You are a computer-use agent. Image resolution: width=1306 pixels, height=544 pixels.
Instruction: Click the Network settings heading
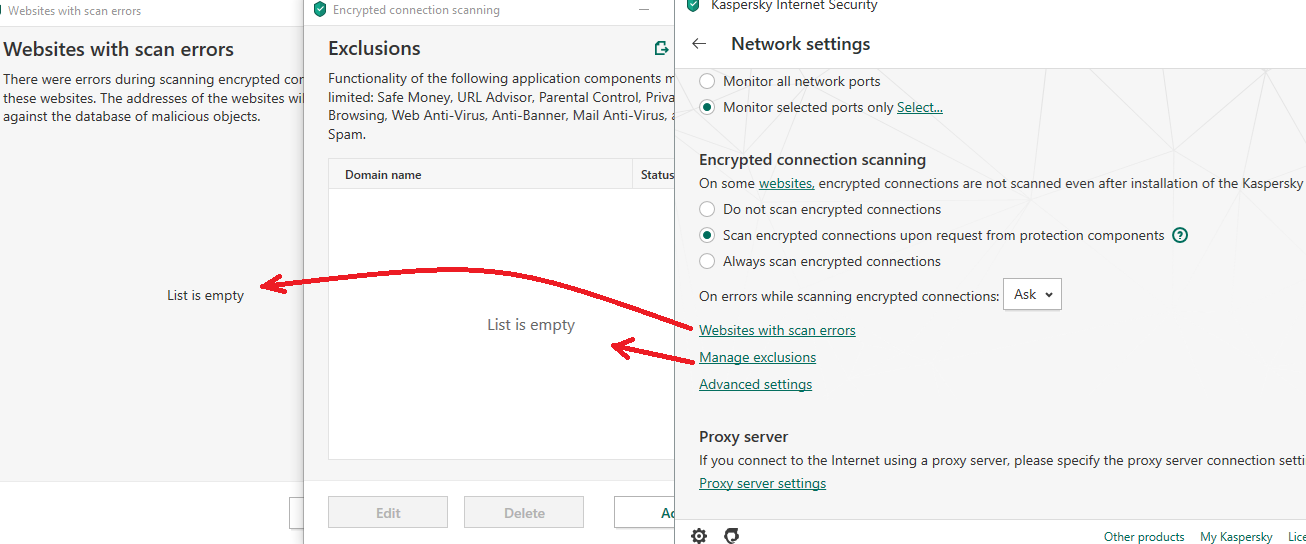point(800,44)
